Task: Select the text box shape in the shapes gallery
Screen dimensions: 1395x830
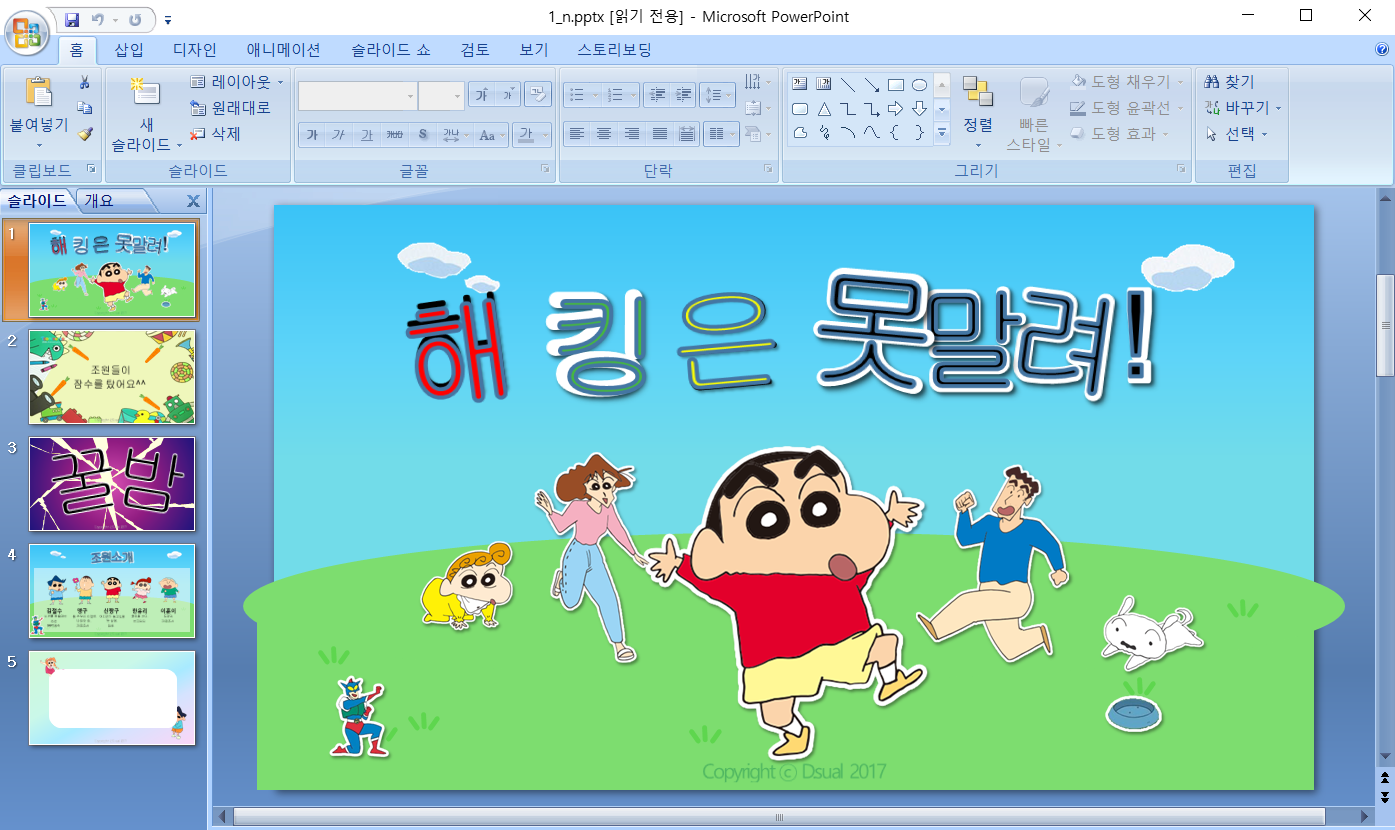Action: pyautogui.click(x=800, y=84)
